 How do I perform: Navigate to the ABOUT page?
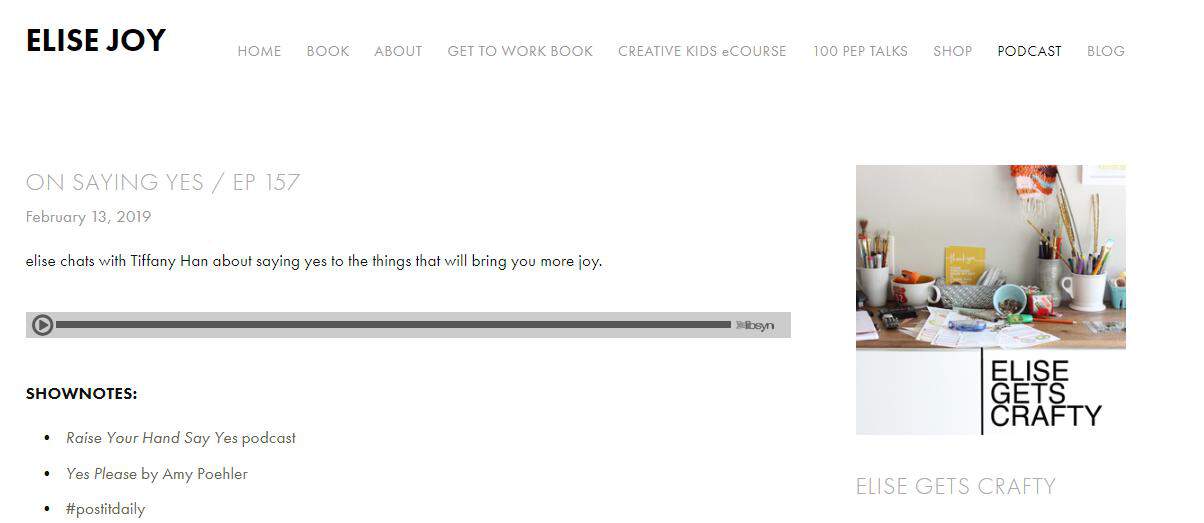click(398, 51)
